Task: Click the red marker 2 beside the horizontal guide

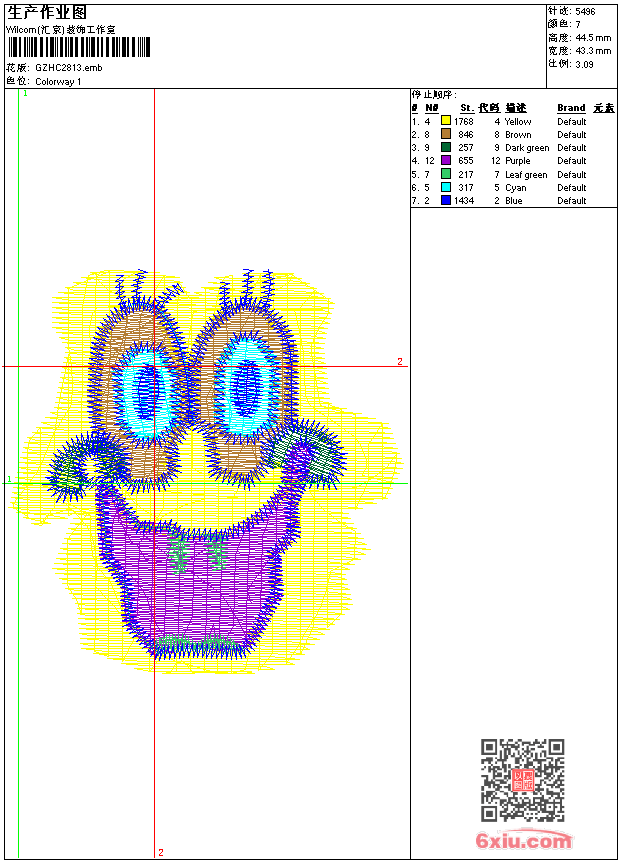Action: 400,361
